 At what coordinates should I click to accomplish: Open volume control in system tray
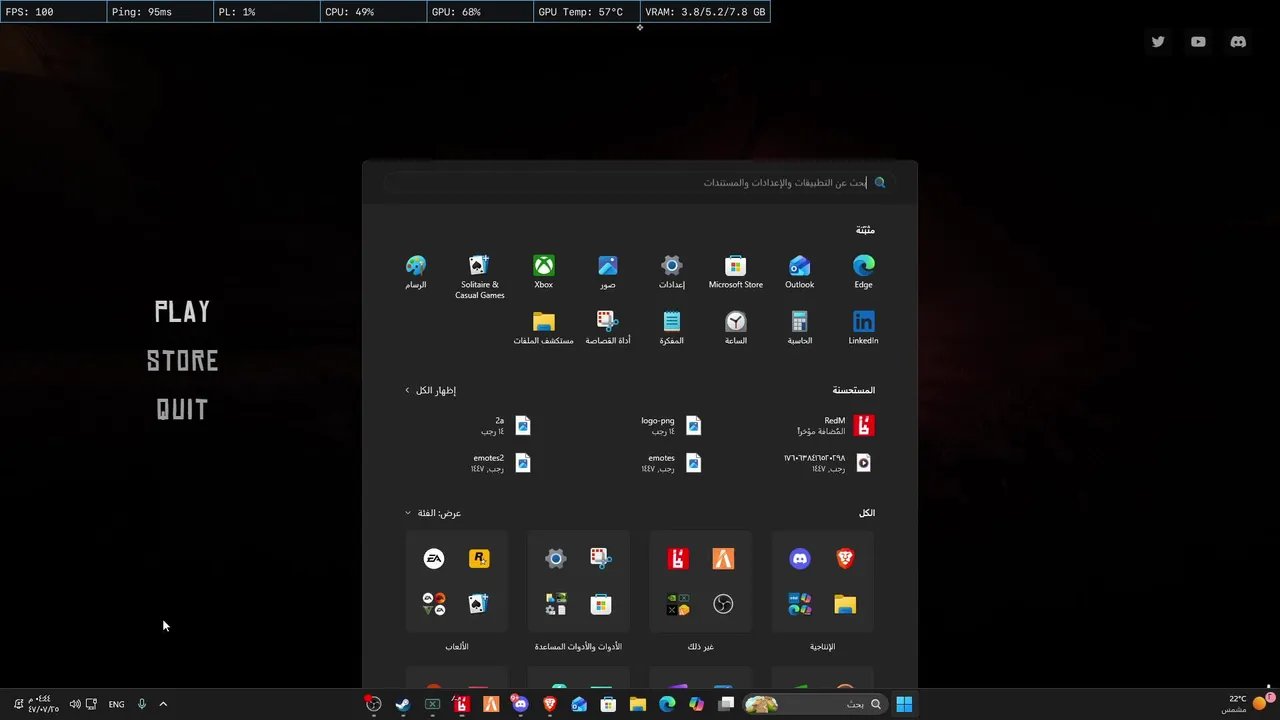pos(75,704)
